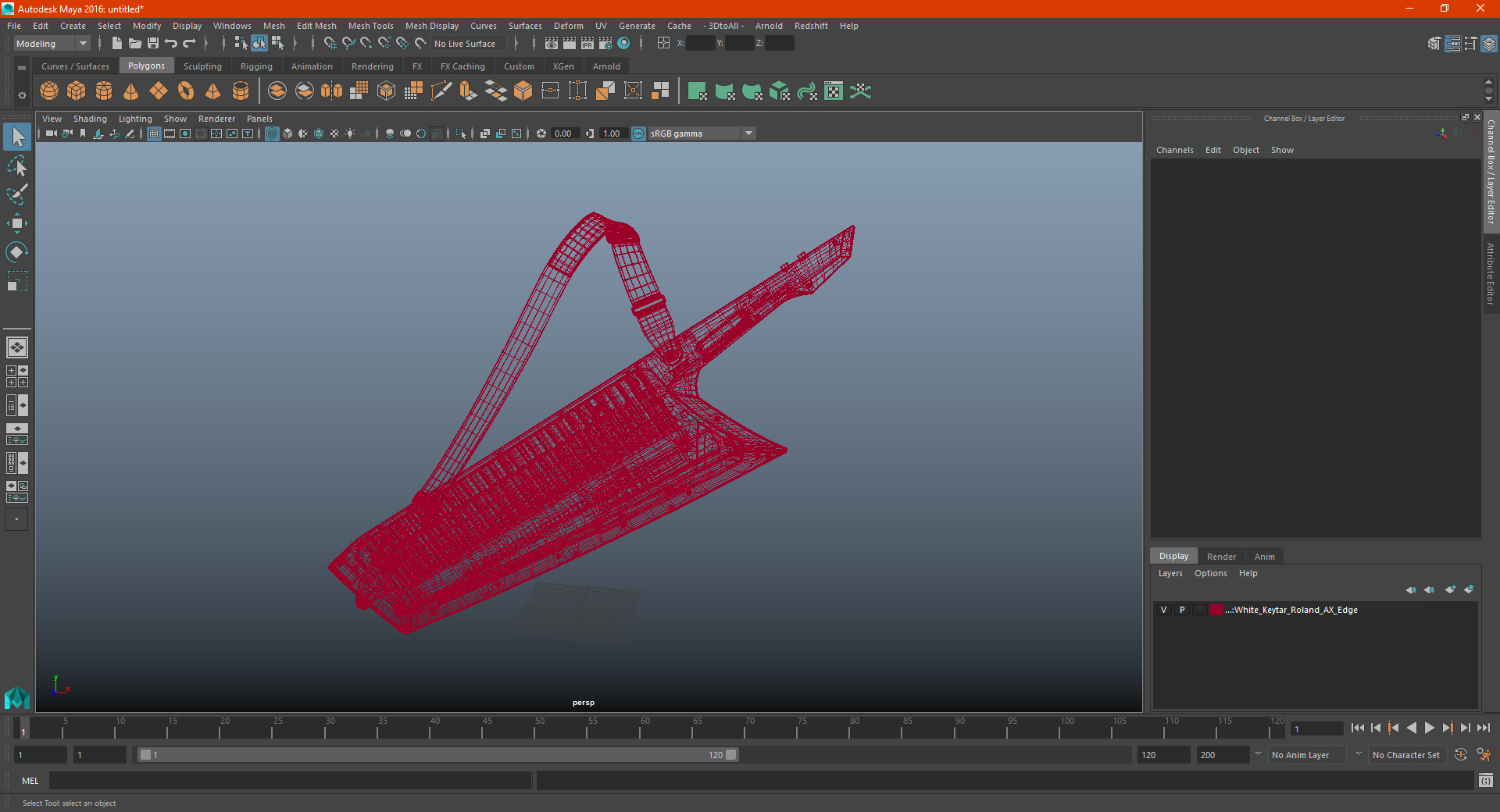
Task: Create a polygon plane from the shelf
Action: click(x=159, y=91)
